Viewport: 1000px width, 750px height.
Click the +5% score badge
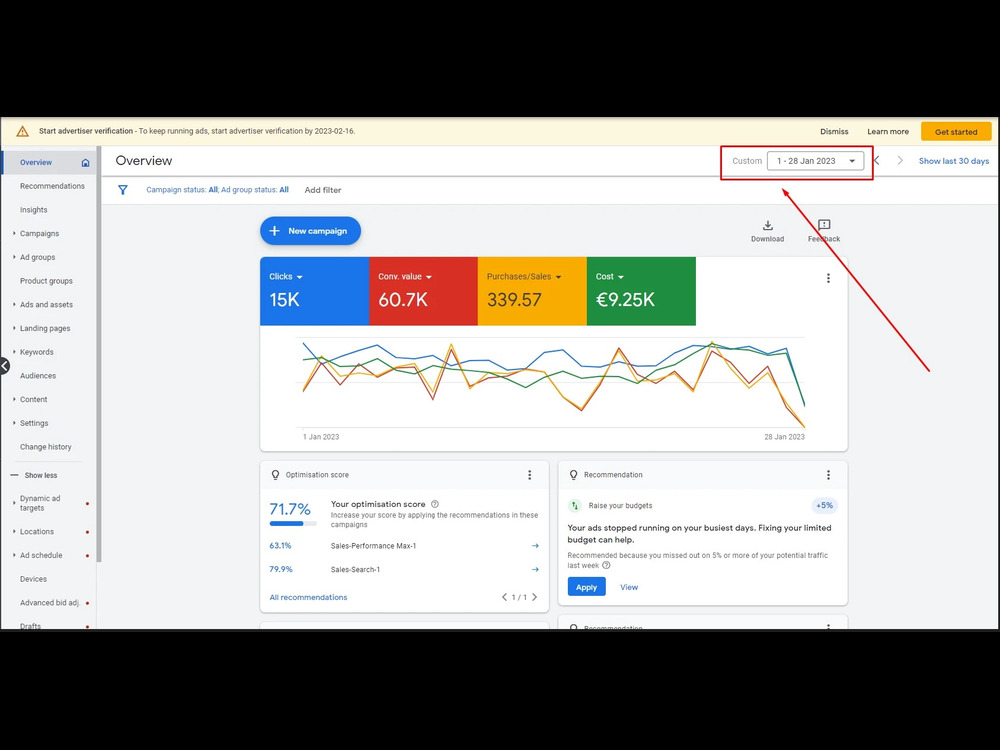click(824, 506)
